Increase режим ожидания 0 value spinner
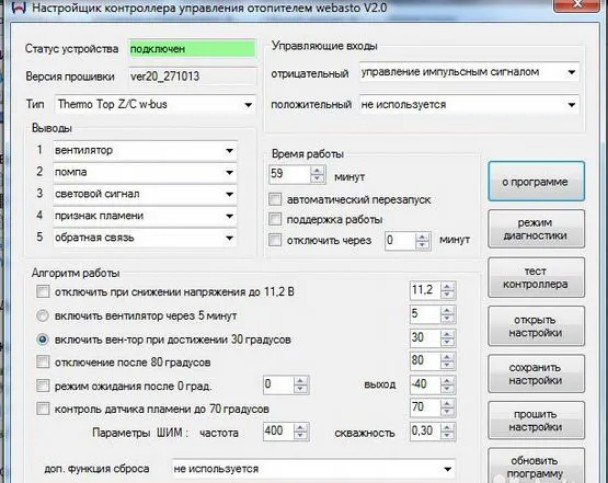This screenshot has width=608, height=483. [301, 381]
